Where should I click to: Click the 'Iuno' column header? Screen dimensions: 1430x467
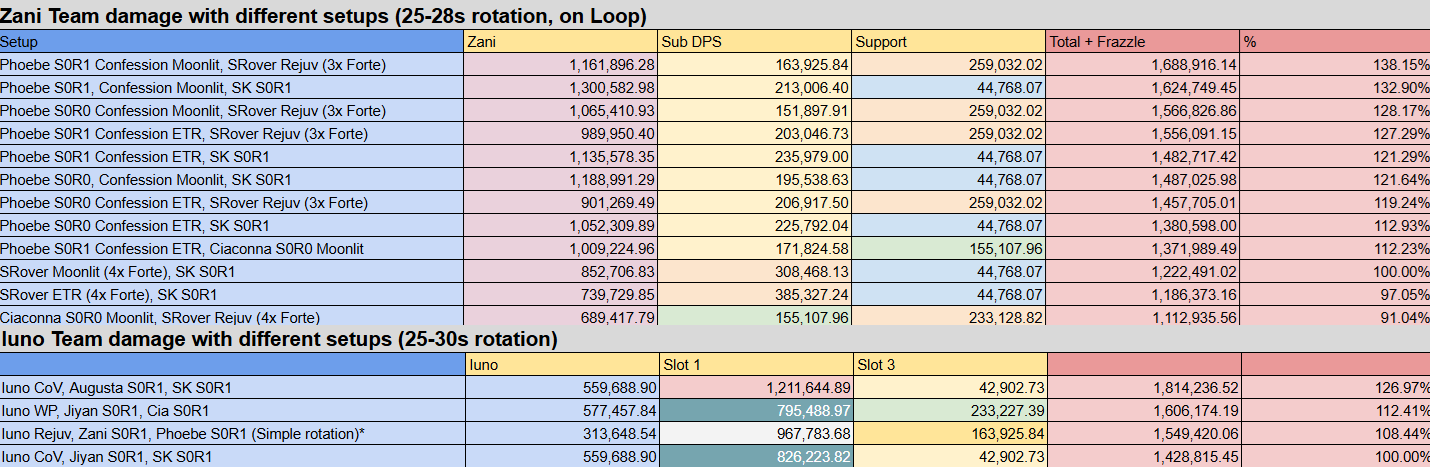[x=561, y=364]
